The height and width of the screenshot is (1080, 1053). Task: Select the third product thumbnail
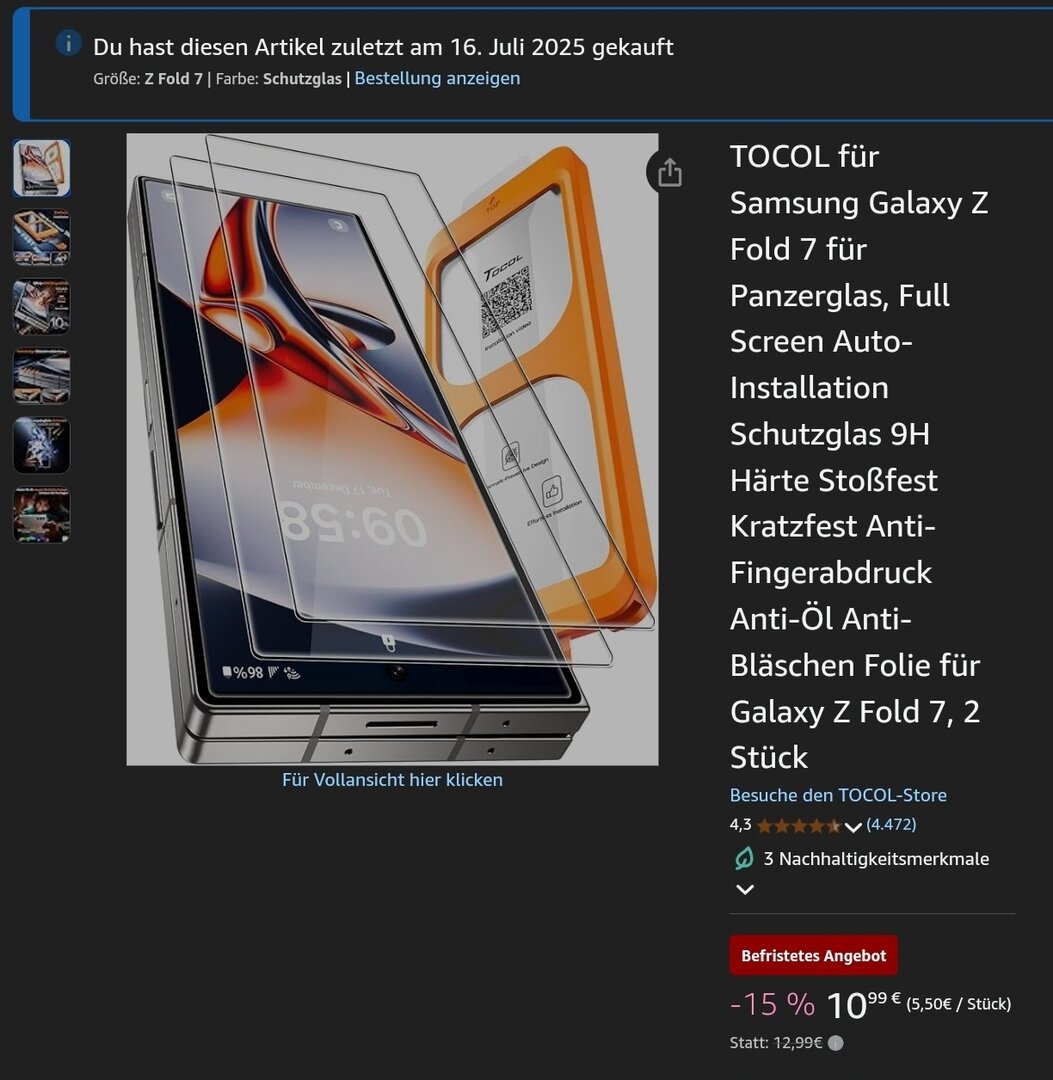(x=42, y=307)
